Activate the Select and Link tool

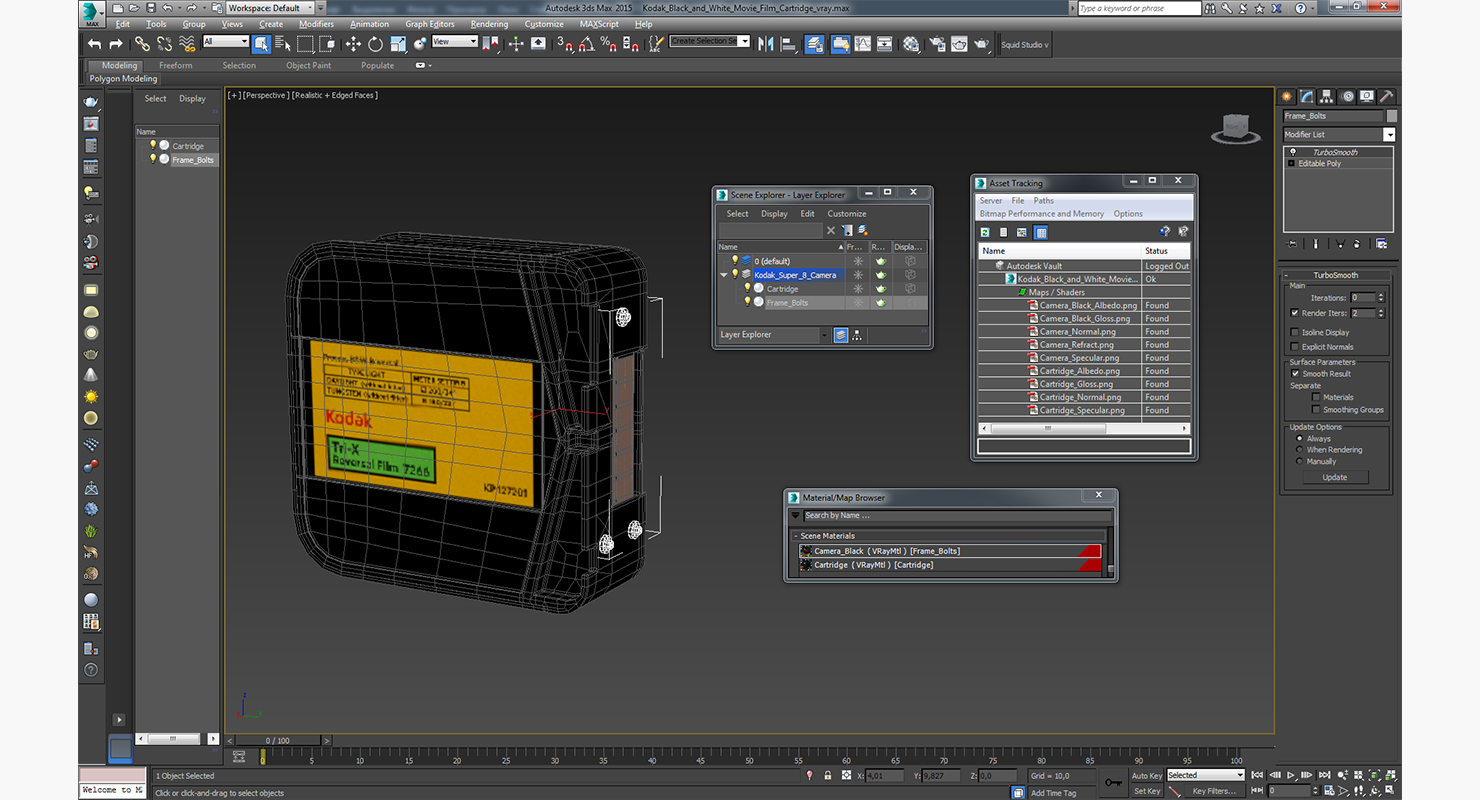point(142,44)
